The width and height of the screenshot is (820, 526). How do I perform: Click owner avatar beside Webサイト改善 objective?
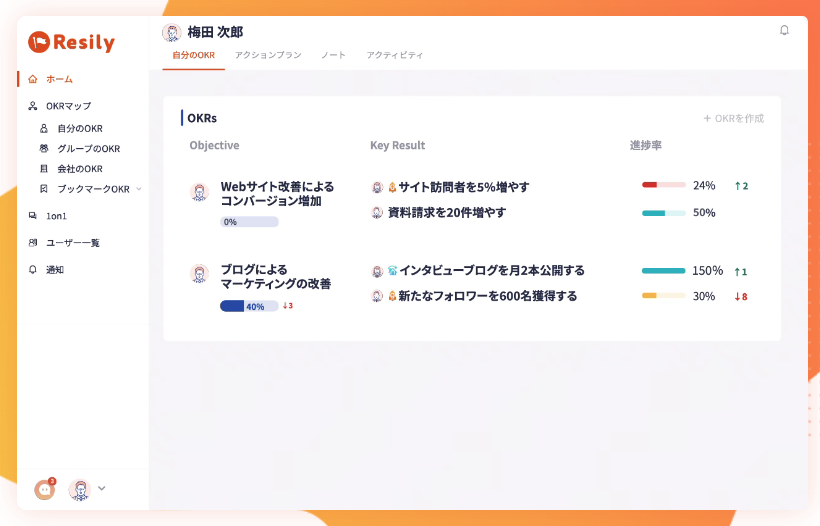[x=199, y=192]
